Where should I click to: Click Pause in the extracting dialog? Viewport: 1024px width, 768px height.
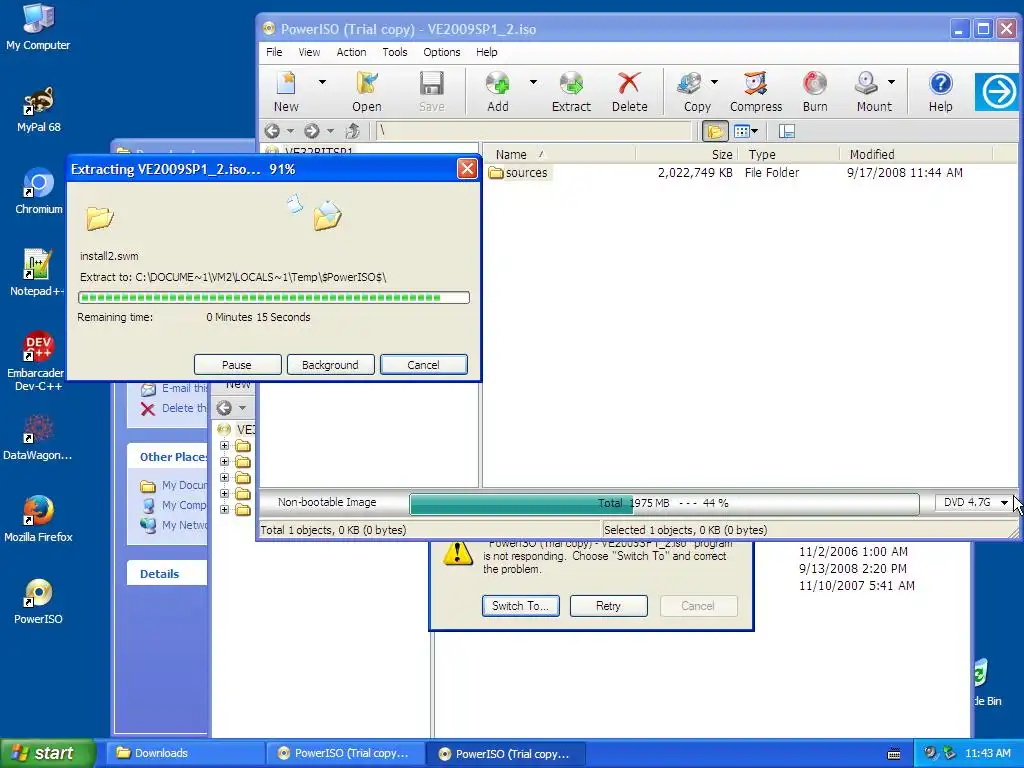(x=237, y=365)
